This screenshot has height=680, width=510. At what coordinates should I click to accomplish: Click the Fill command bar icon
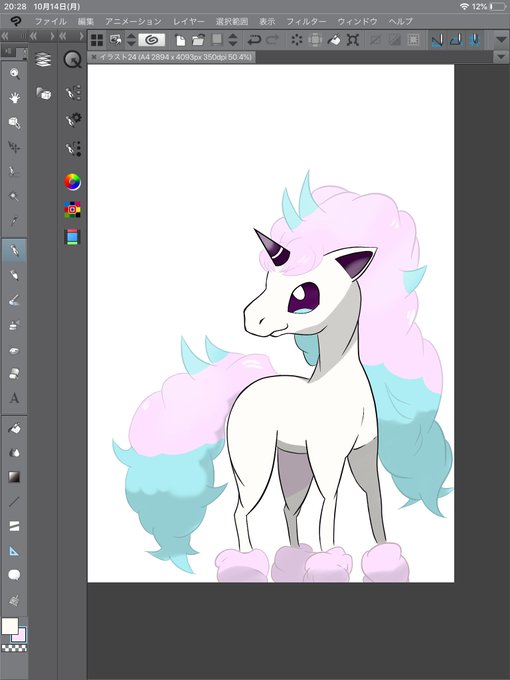[333, 40]
